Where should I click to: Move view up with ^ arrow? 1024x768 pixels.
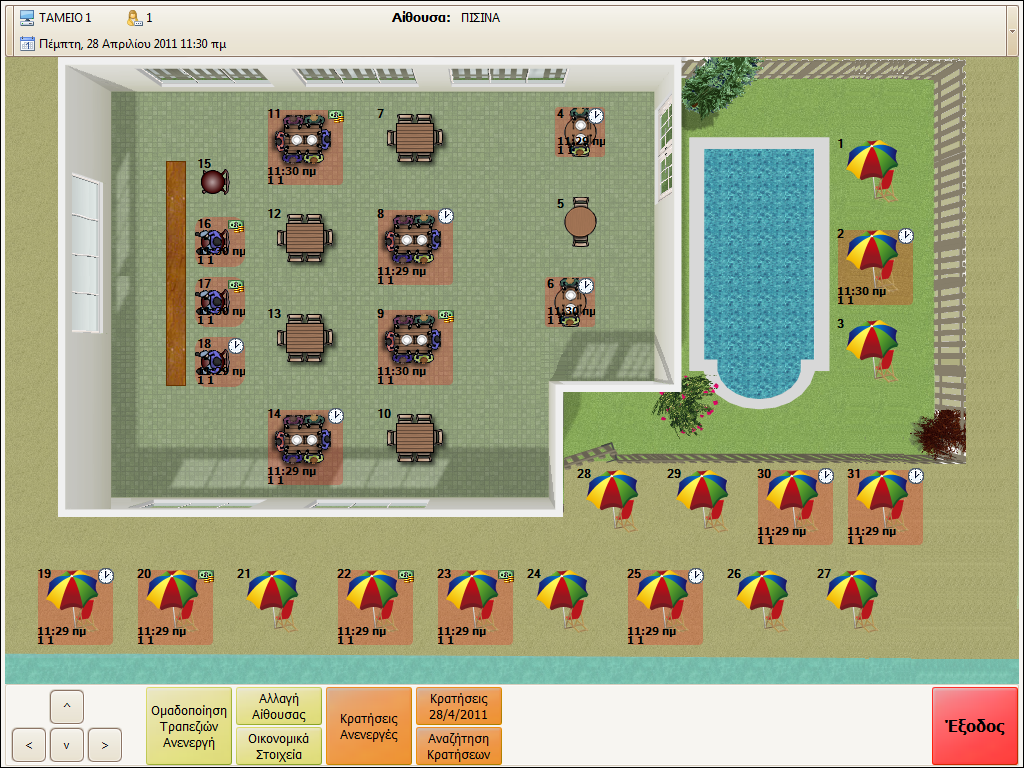pos(67,706)
